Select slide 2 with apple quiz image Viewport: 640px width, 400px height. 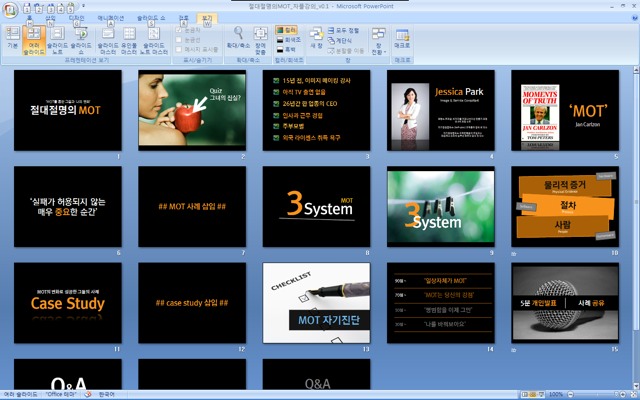(x=192, y=110)
